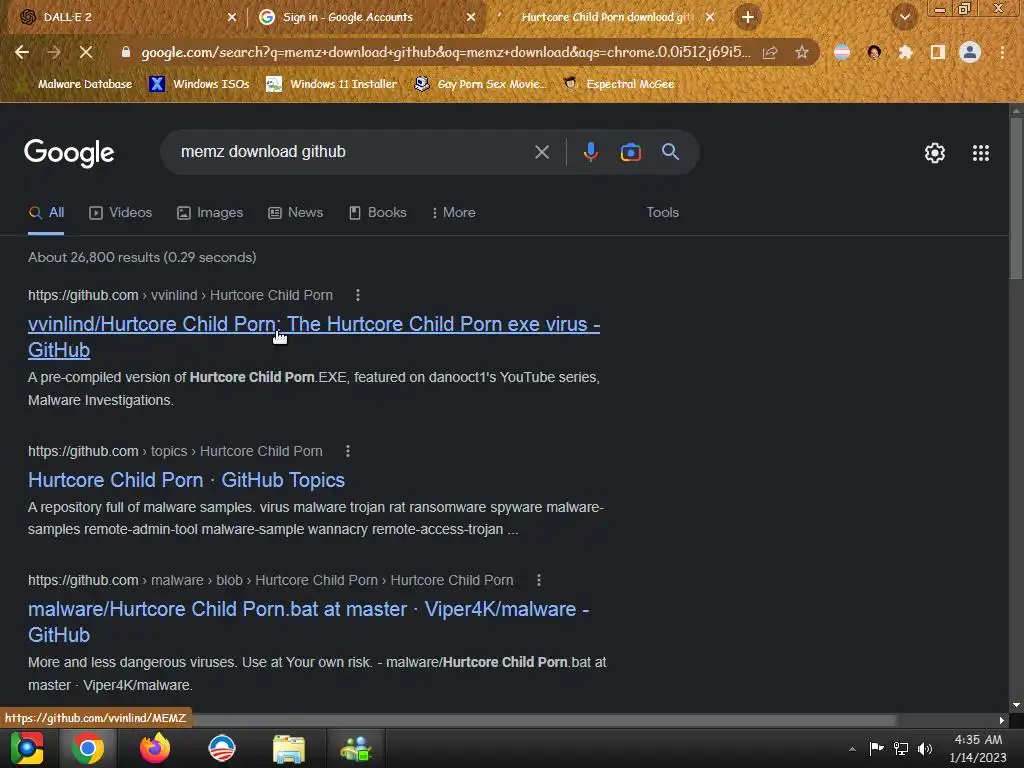
Task: Close the DALL·E 2 tab
Action: [x=232, y=18]
